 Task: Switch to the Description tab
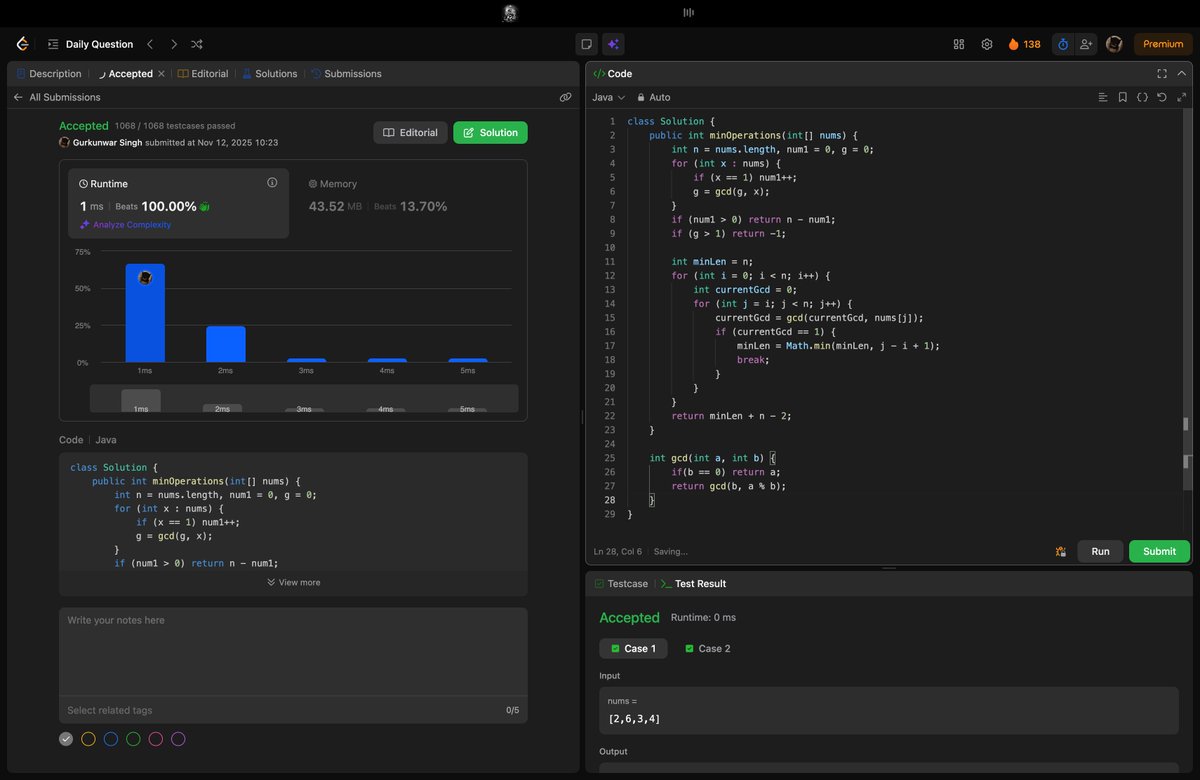click(49, 74)
